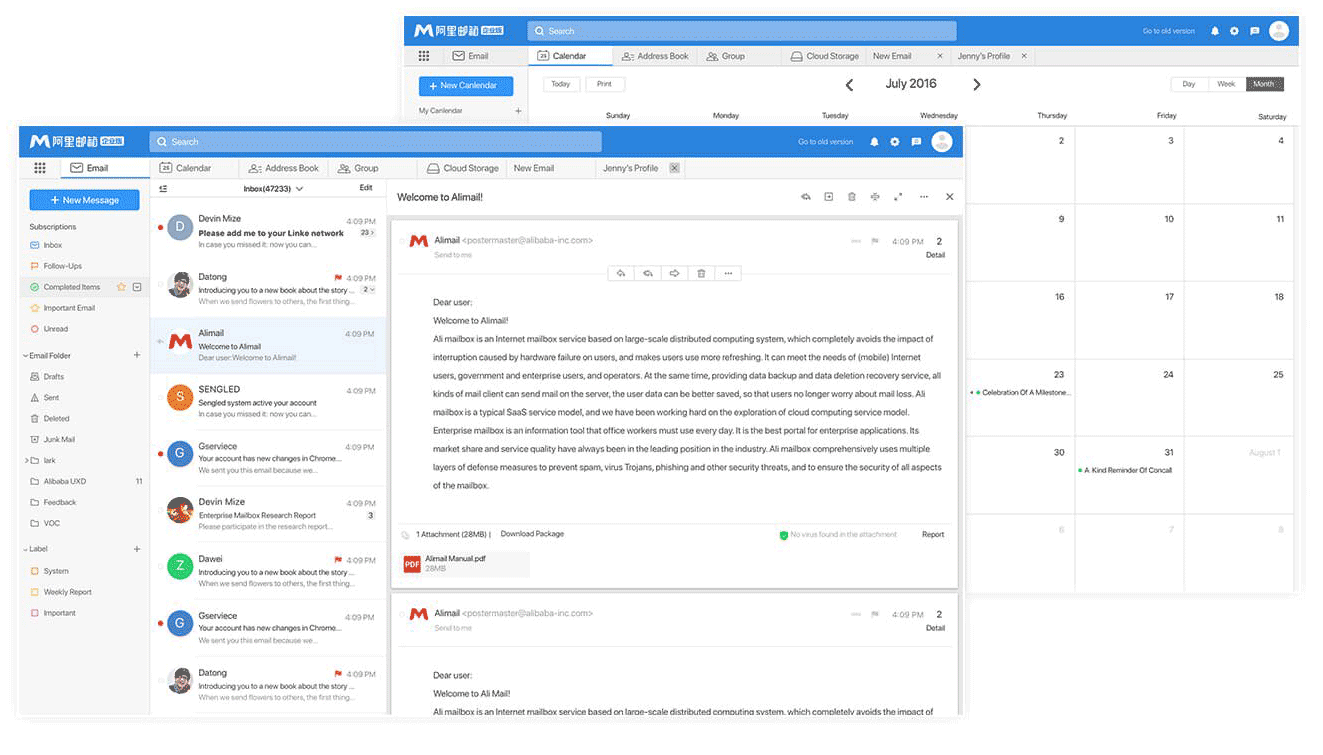Switch the Calendar window to Week view
Image resolution: width=1323 pixels, height=755 pixels.
(1226, 84)
